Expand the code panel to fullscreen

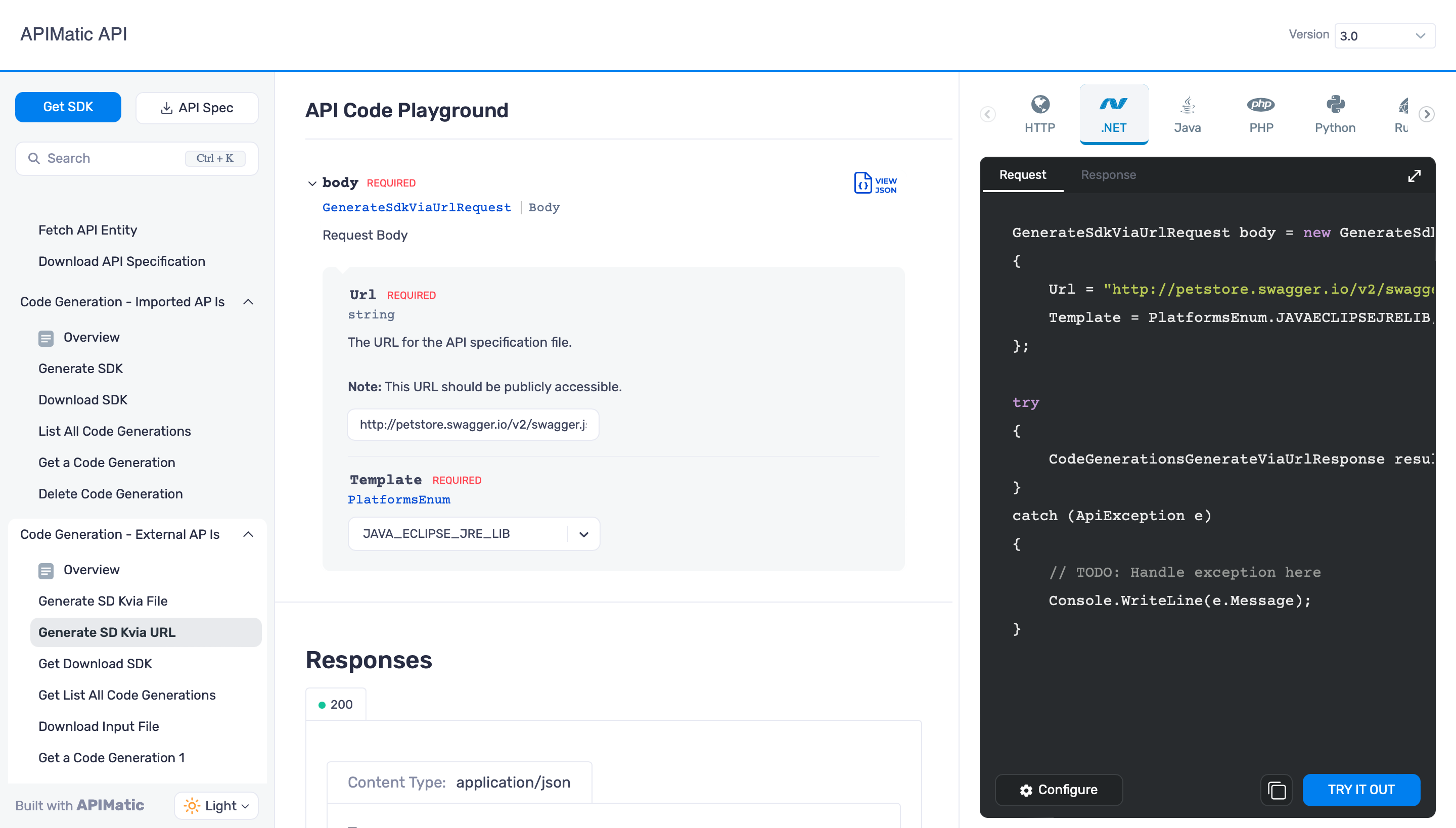pyautogui.click(x=1414, y=176)
